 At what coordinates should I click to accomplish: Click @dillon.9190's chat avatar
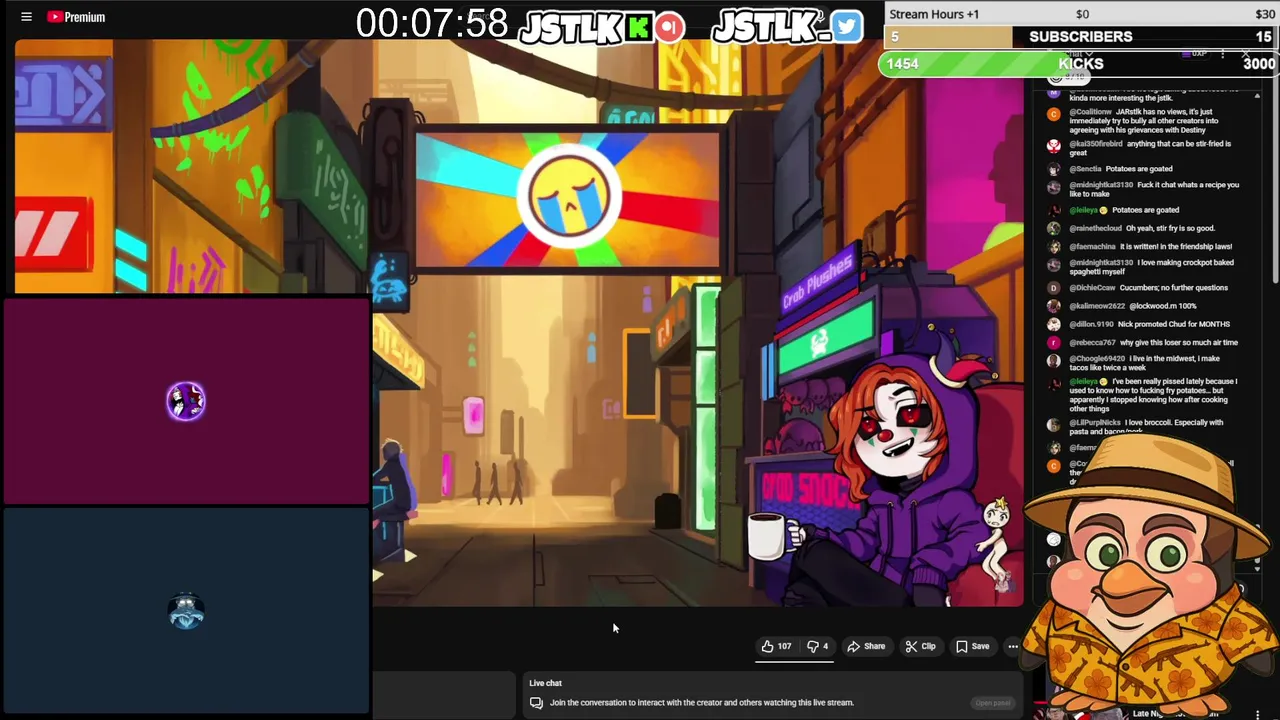(x=1053, y=324)
